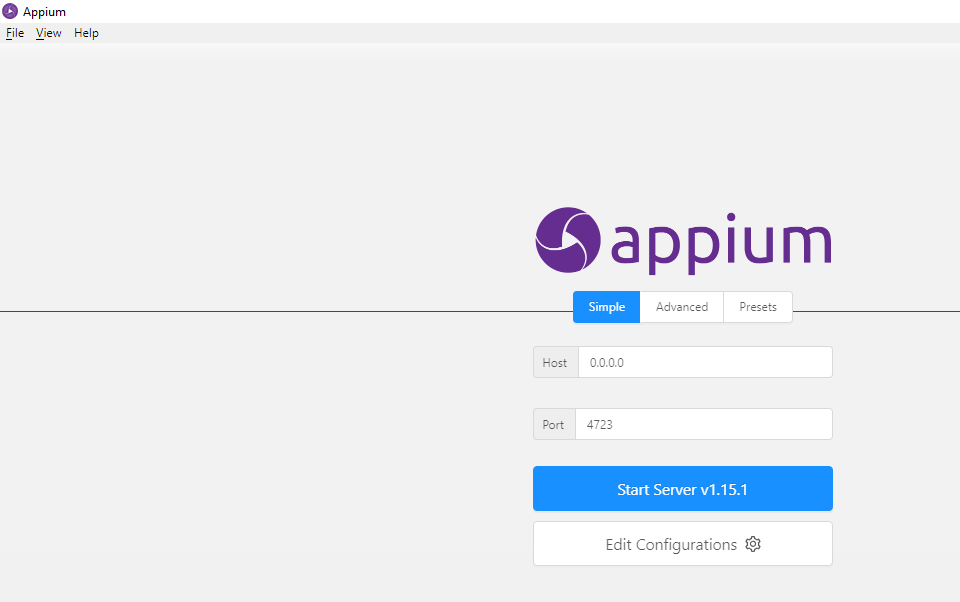
Task: Open the File menu
Action: click(x=15, y=33)
